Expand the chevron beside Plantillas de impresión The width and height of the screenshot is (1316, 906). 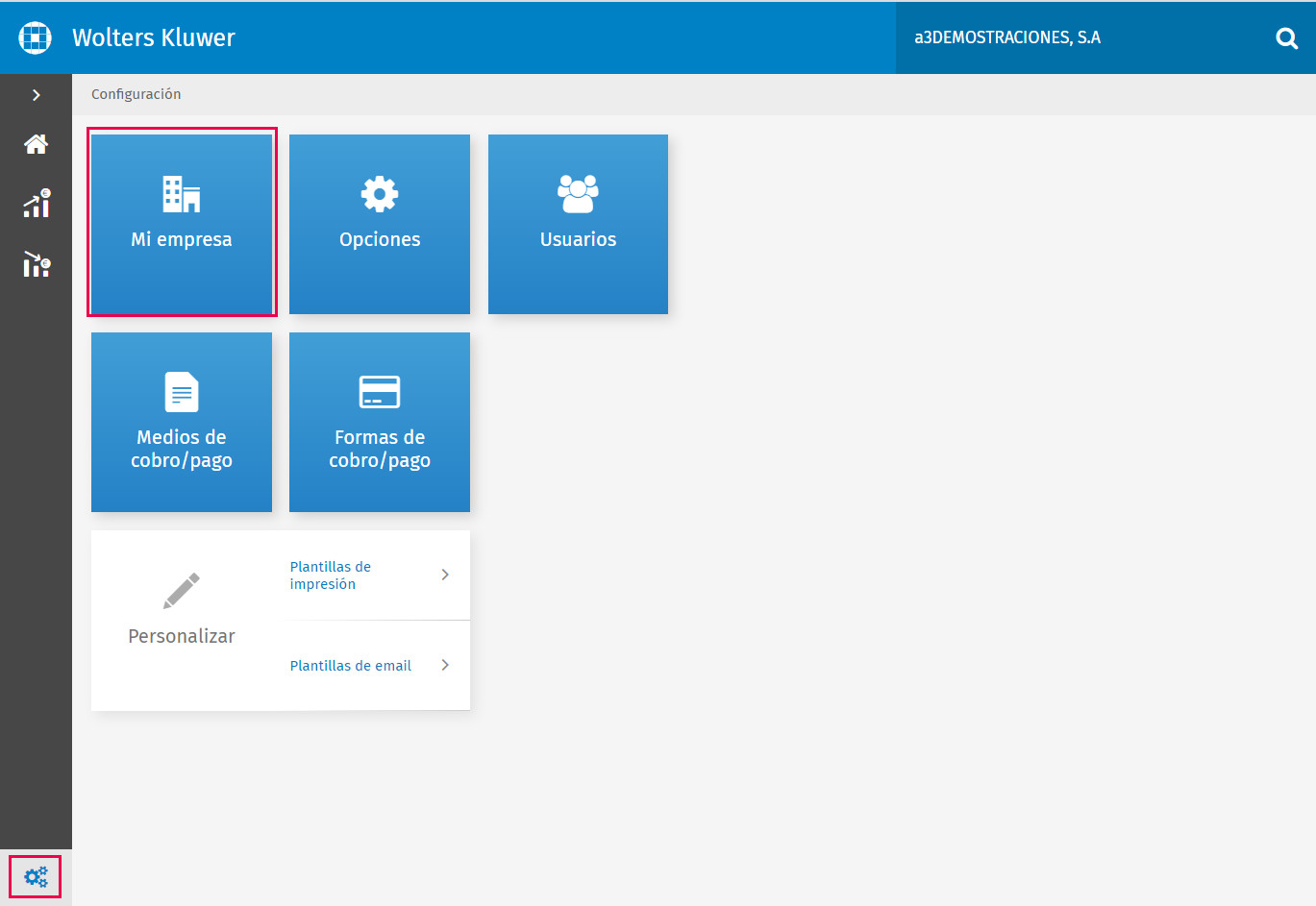point(445,575)
